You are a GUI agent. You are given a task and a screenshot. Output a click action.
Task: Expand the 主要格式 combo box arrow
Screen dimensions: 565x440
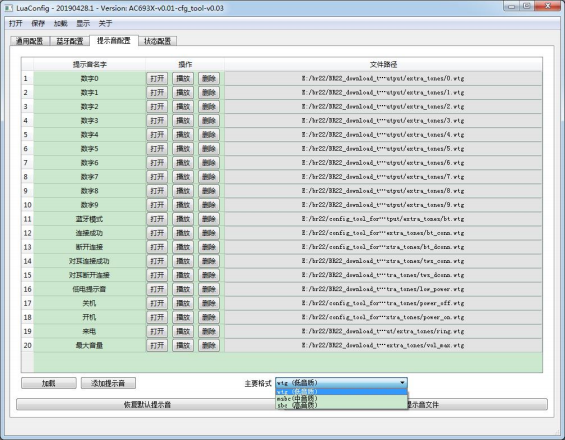tap(402, 383)
